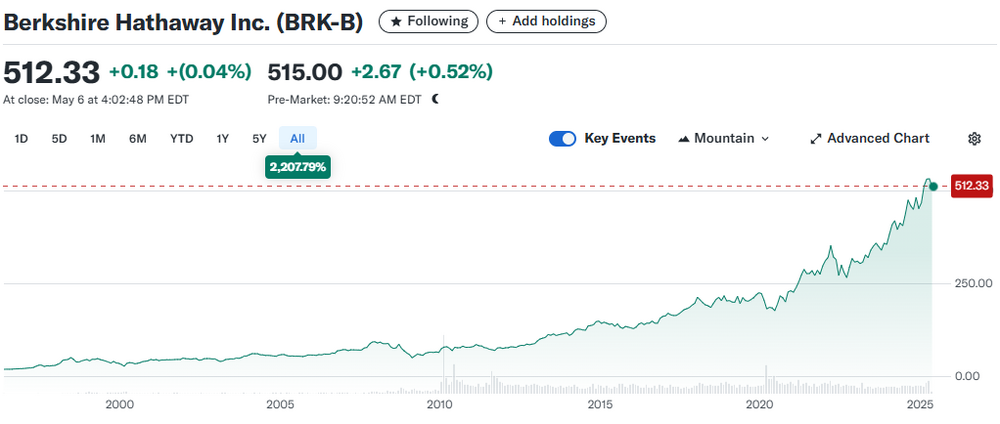
Task: Show the YTD chart range
Action: point(181,139)
